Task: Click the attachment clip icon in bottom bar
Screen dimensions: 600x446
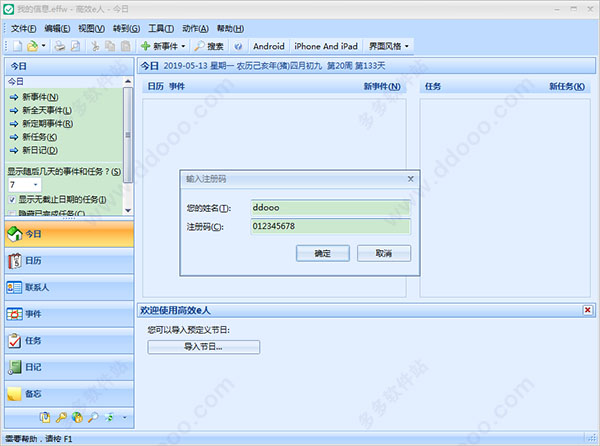Action: [45, 417]
